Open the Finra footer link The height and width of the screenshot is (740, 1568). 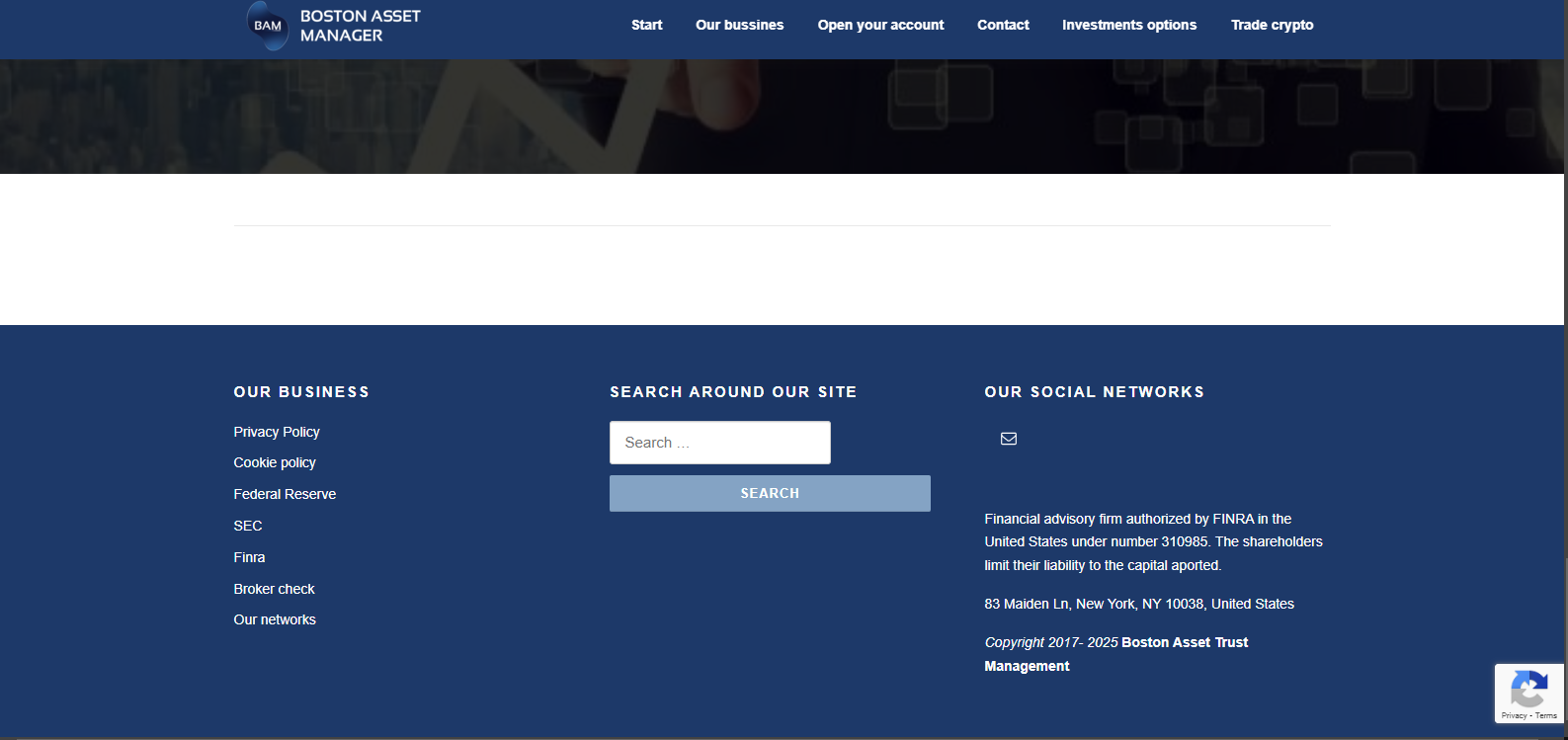coord(249,557)
